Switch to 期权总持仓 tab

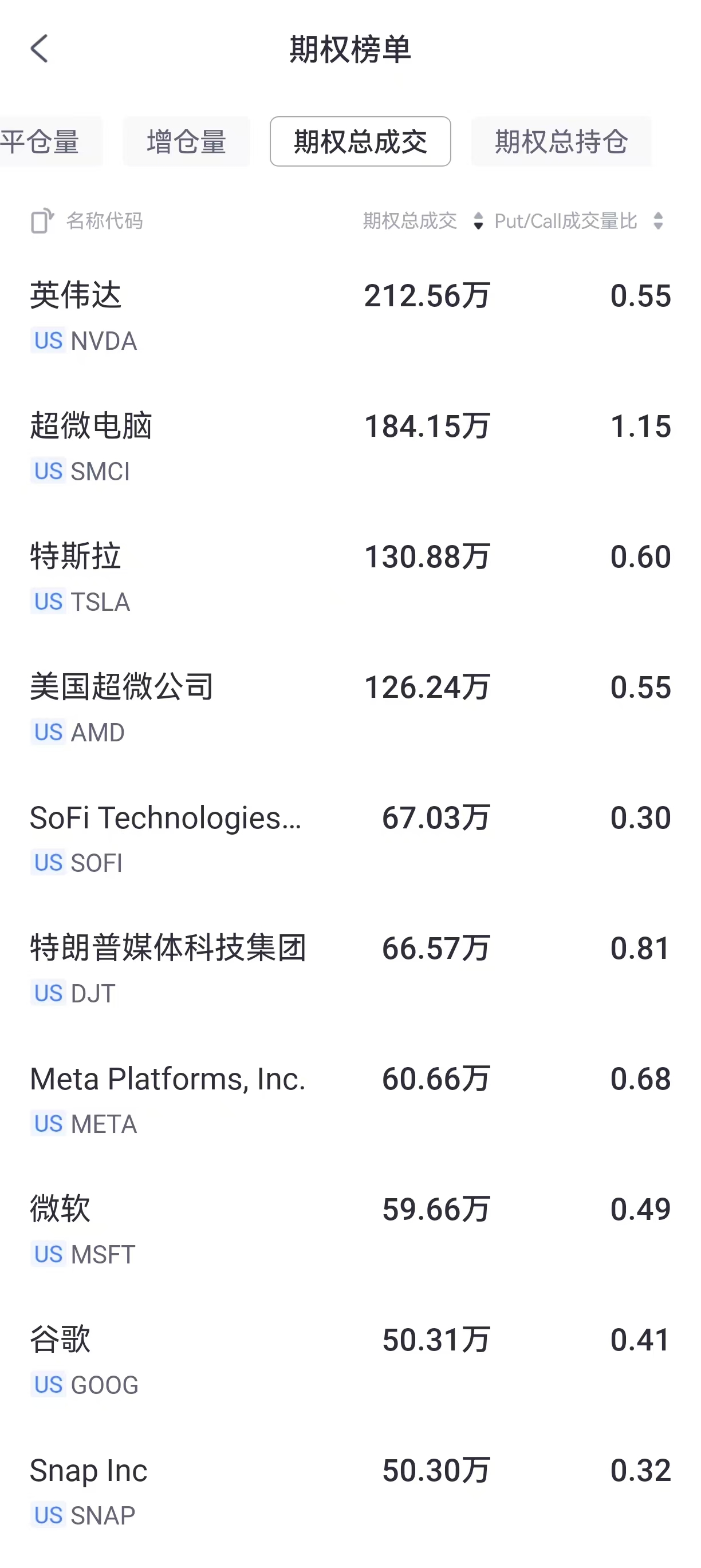[561, 142]
